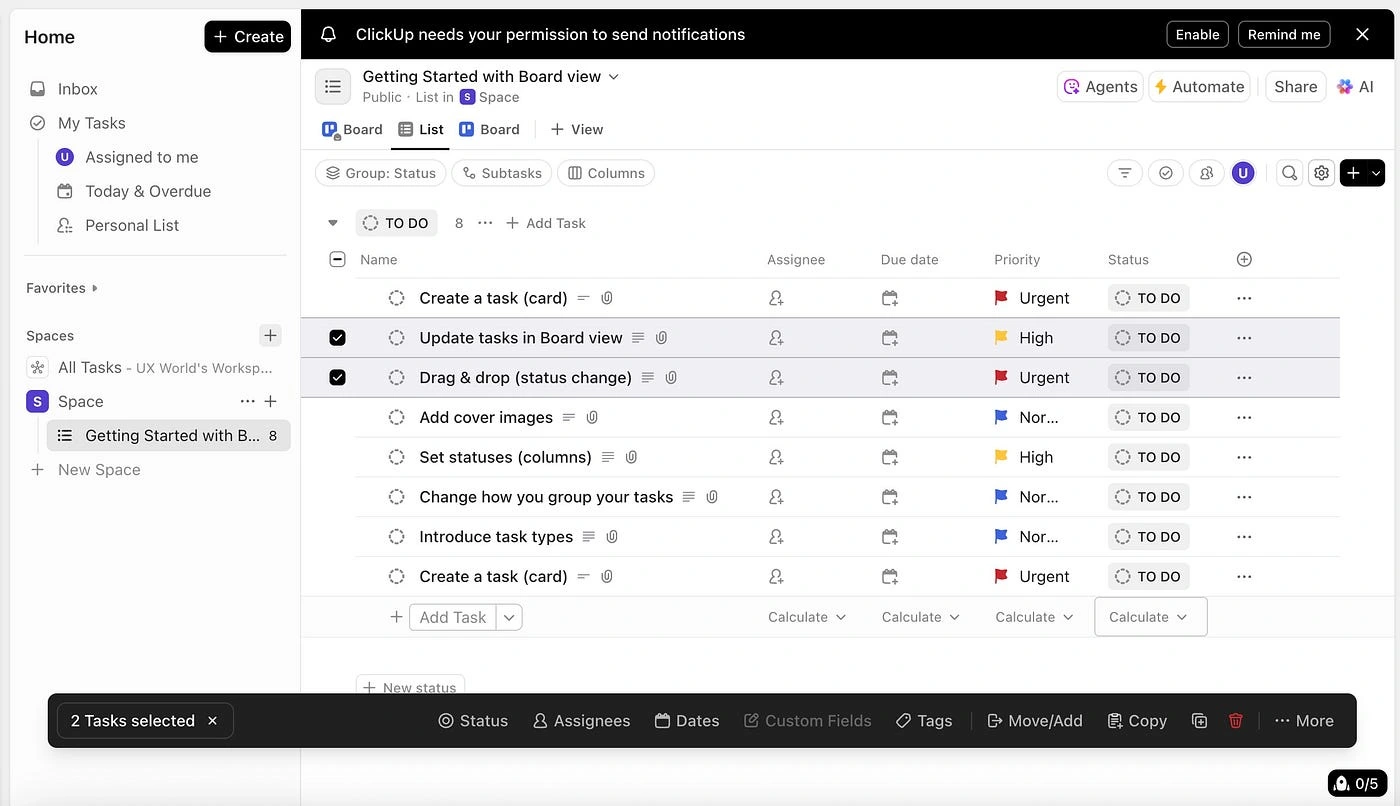
Task: Click the Create button
Action: [x=248, y=37]
